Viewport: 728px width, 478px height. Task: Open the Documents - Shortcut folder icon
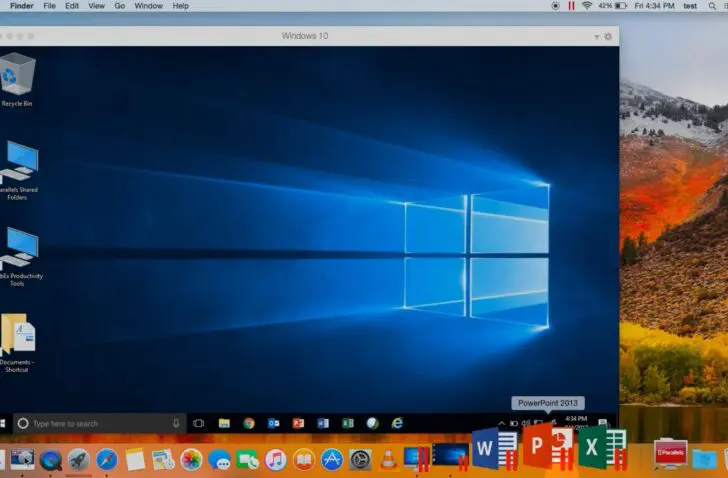click(x=18, y=343)
